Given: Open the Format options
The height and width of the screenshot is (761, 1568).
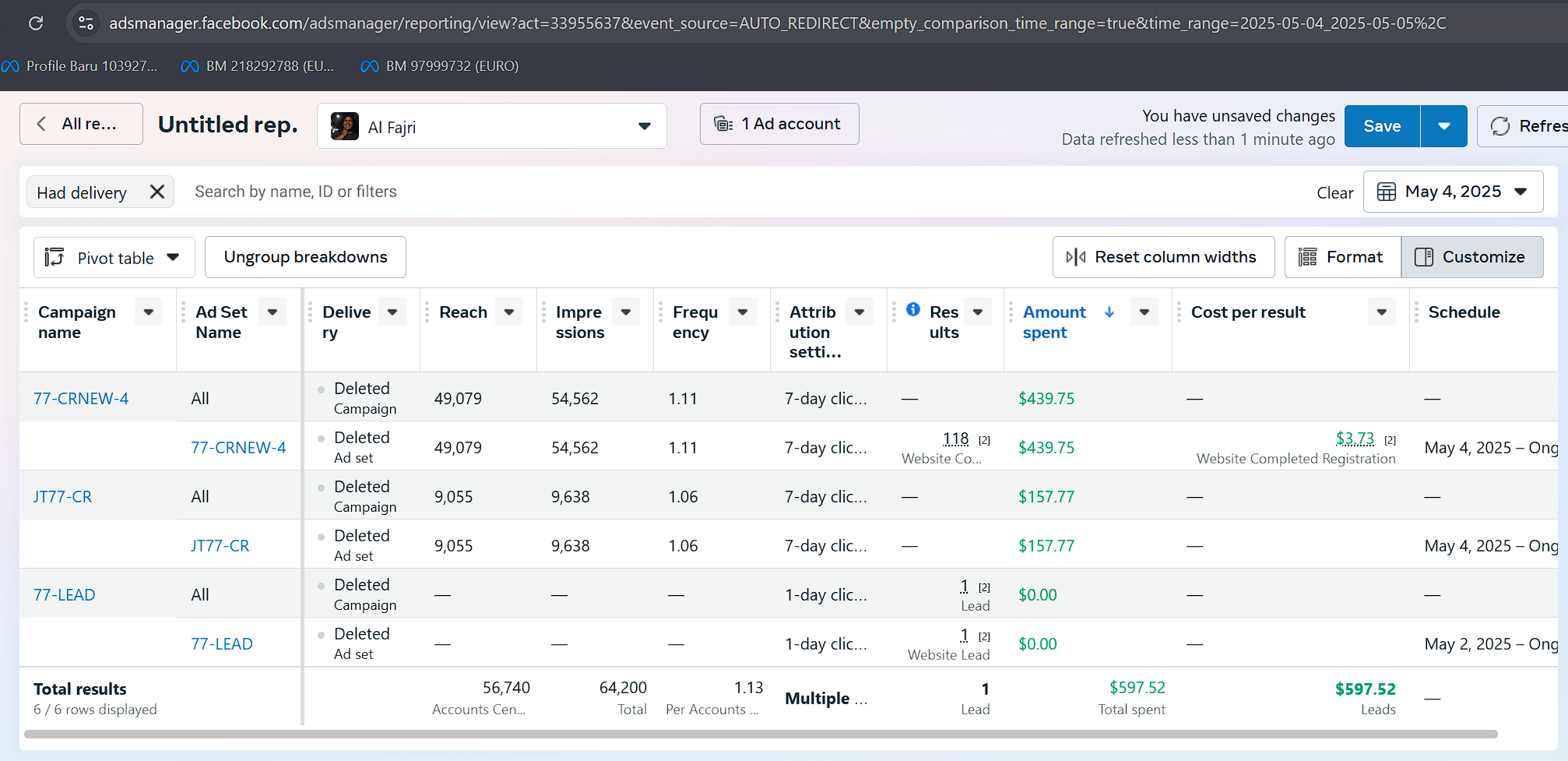Looking at the screenshot, I should 1342,257.
